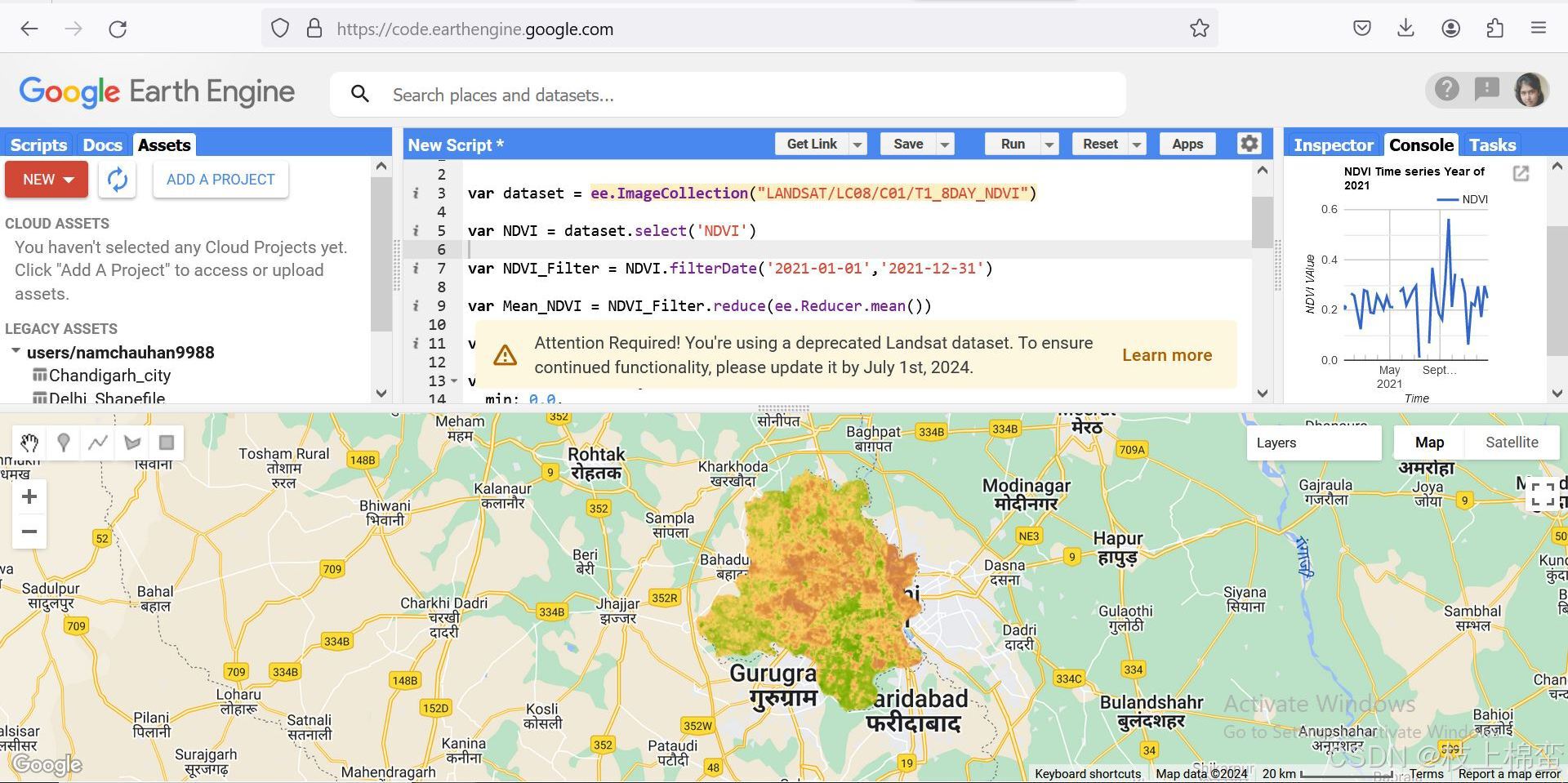Select the Assets tab
Viewport: 1568px width, 783px height.
tap(164, 145)
